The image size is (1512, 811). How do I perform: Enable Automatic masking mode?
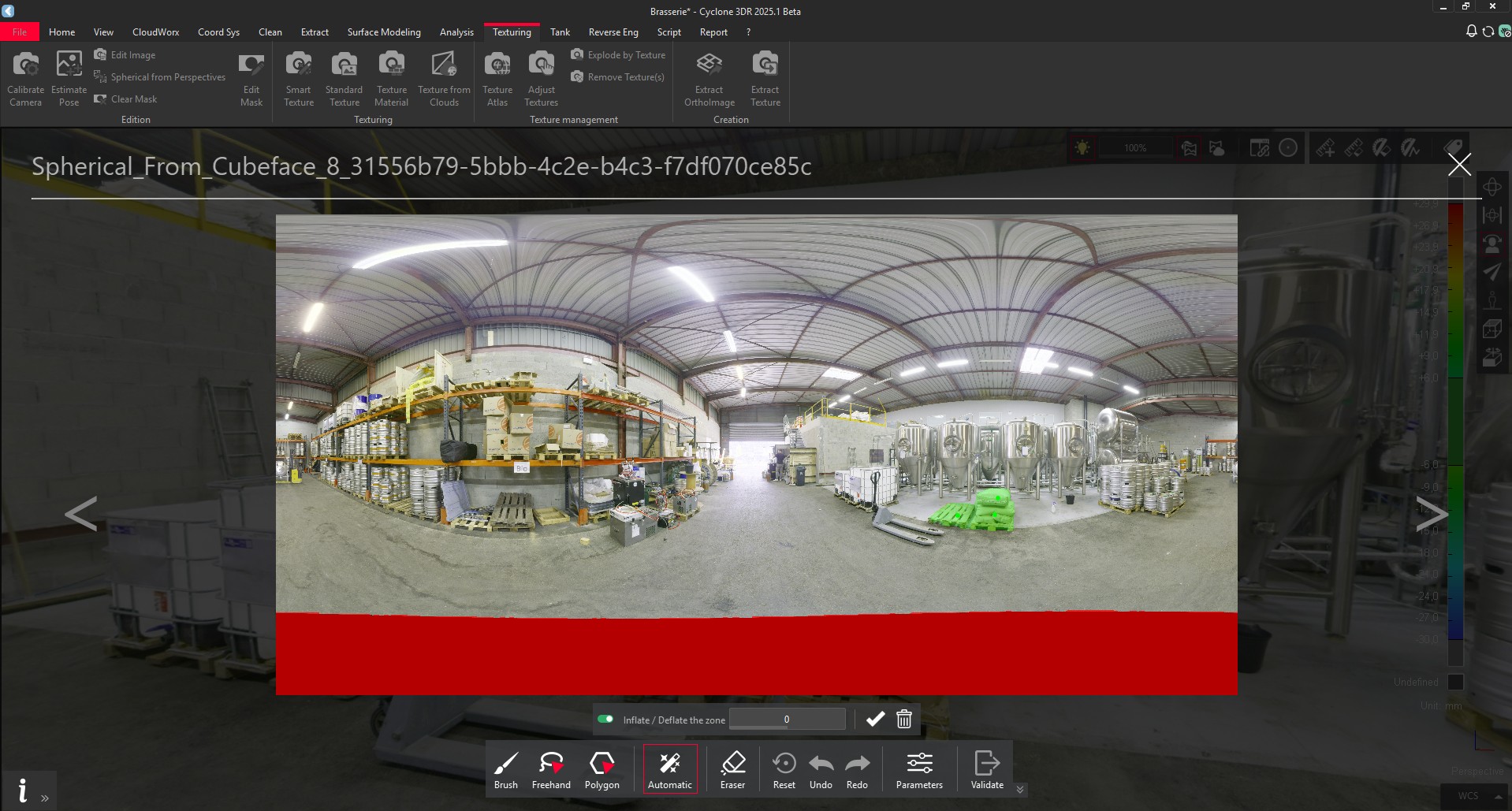[x=669, y=768]
